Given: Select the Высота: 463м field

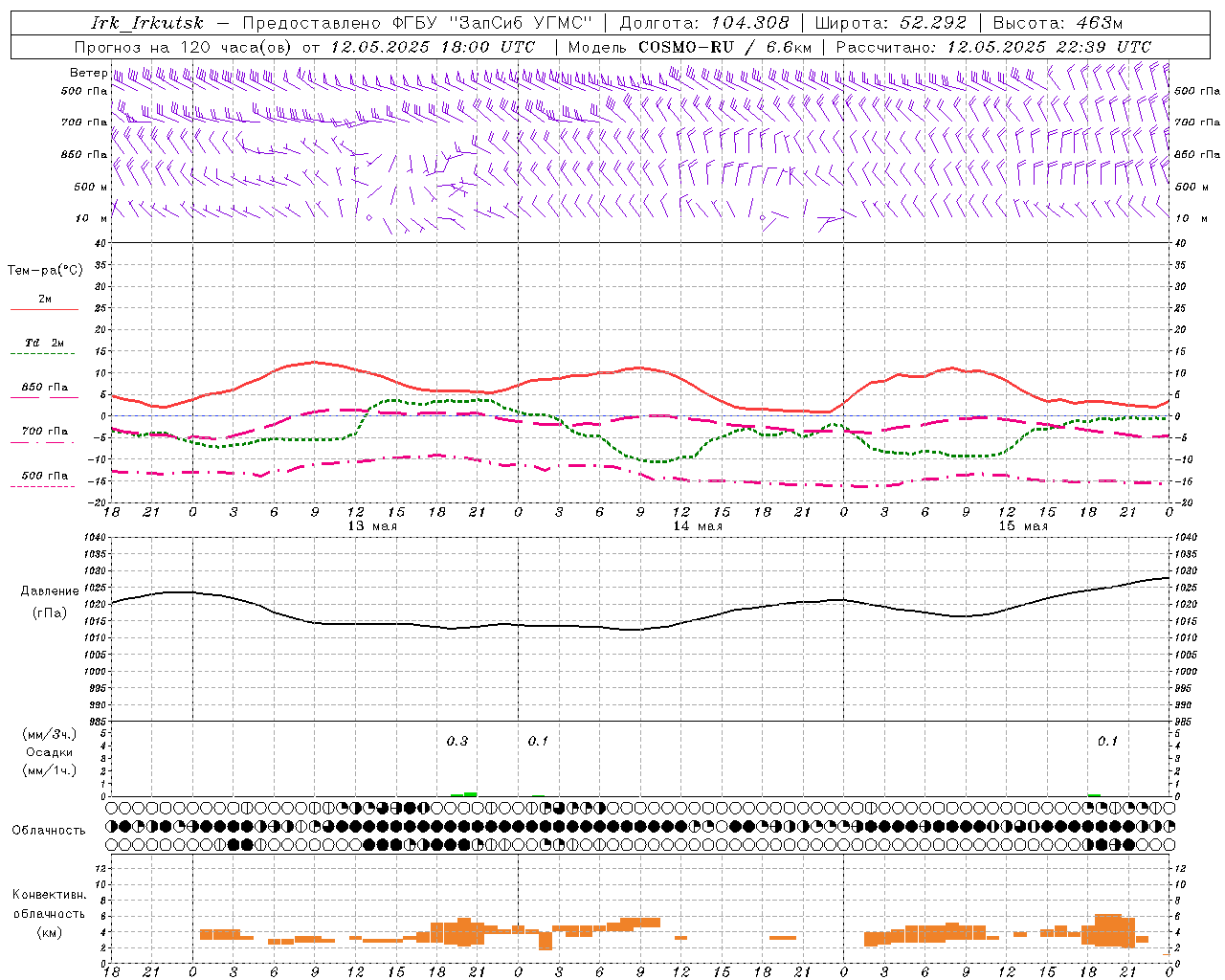Looking at the screenshot, I should 1058,23.
